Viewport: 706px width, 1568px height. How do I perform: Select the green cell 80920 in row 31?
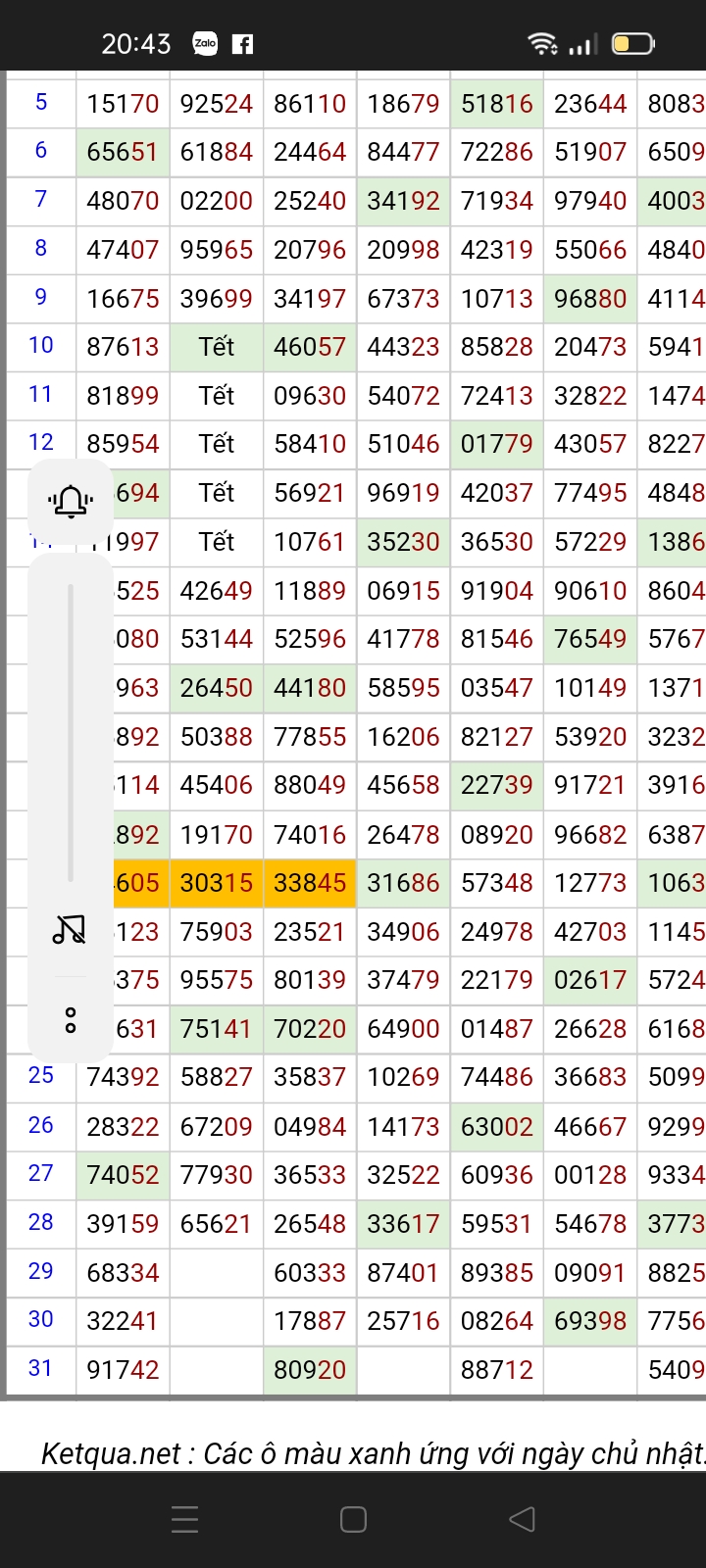pyautogui.click(x=310, y=1369)
